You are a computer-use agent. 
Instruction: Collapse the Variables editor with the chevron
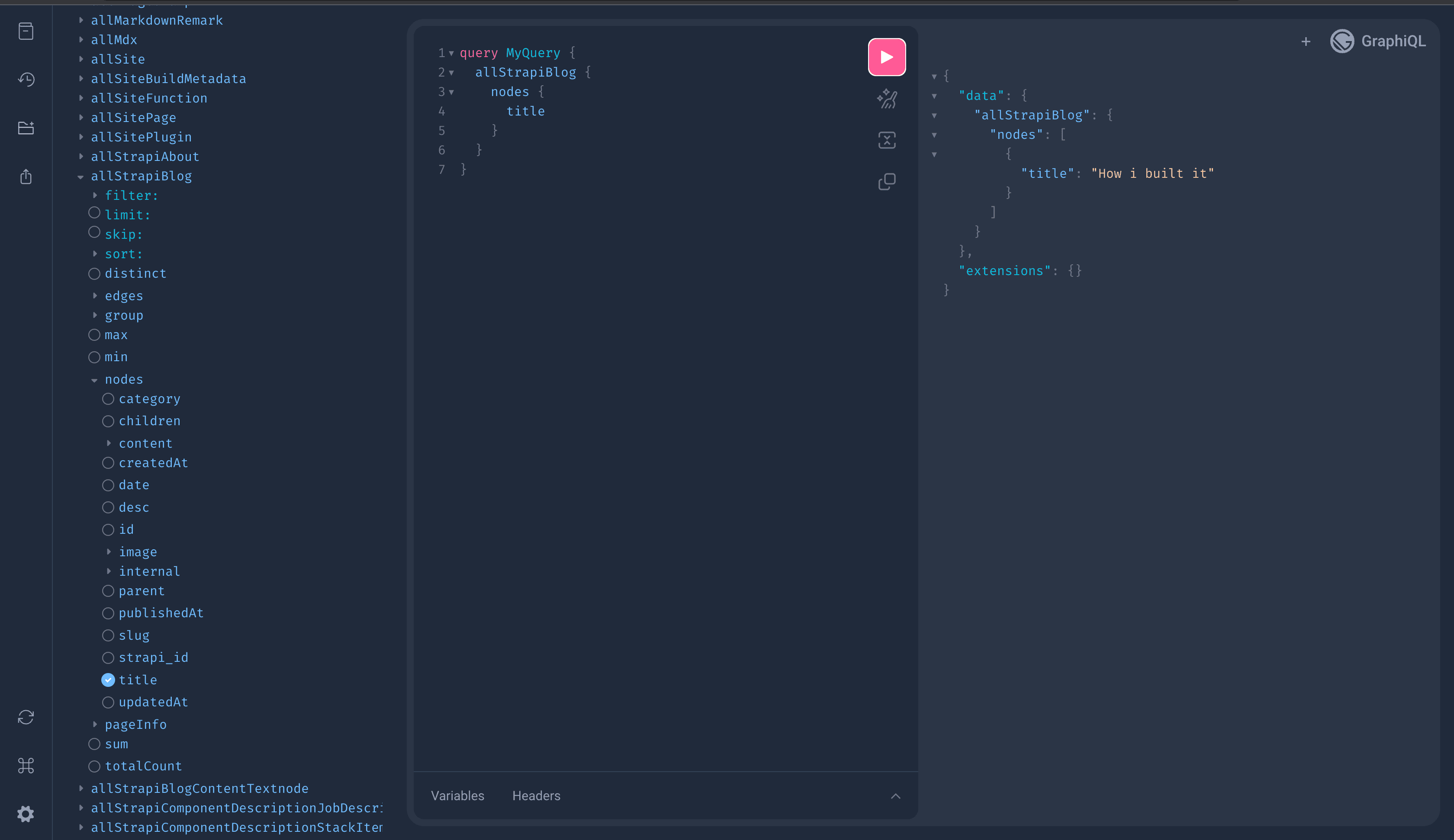[x=895, y=795]
